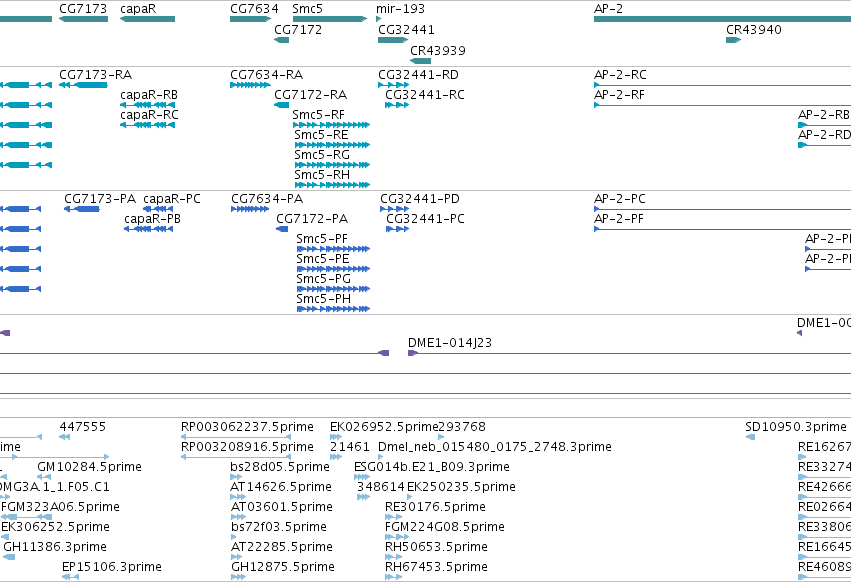This screenshot has height=582, width=851.
Task: Click EST label 447555
Action: click(x=82, y=427)
